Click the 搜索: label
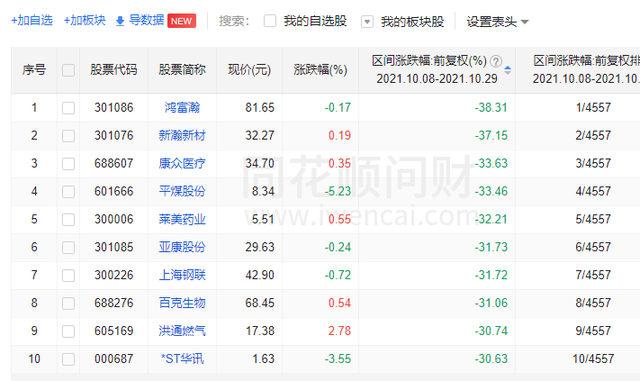The height and width of the screenshot is (381, 640). [234, 21]
